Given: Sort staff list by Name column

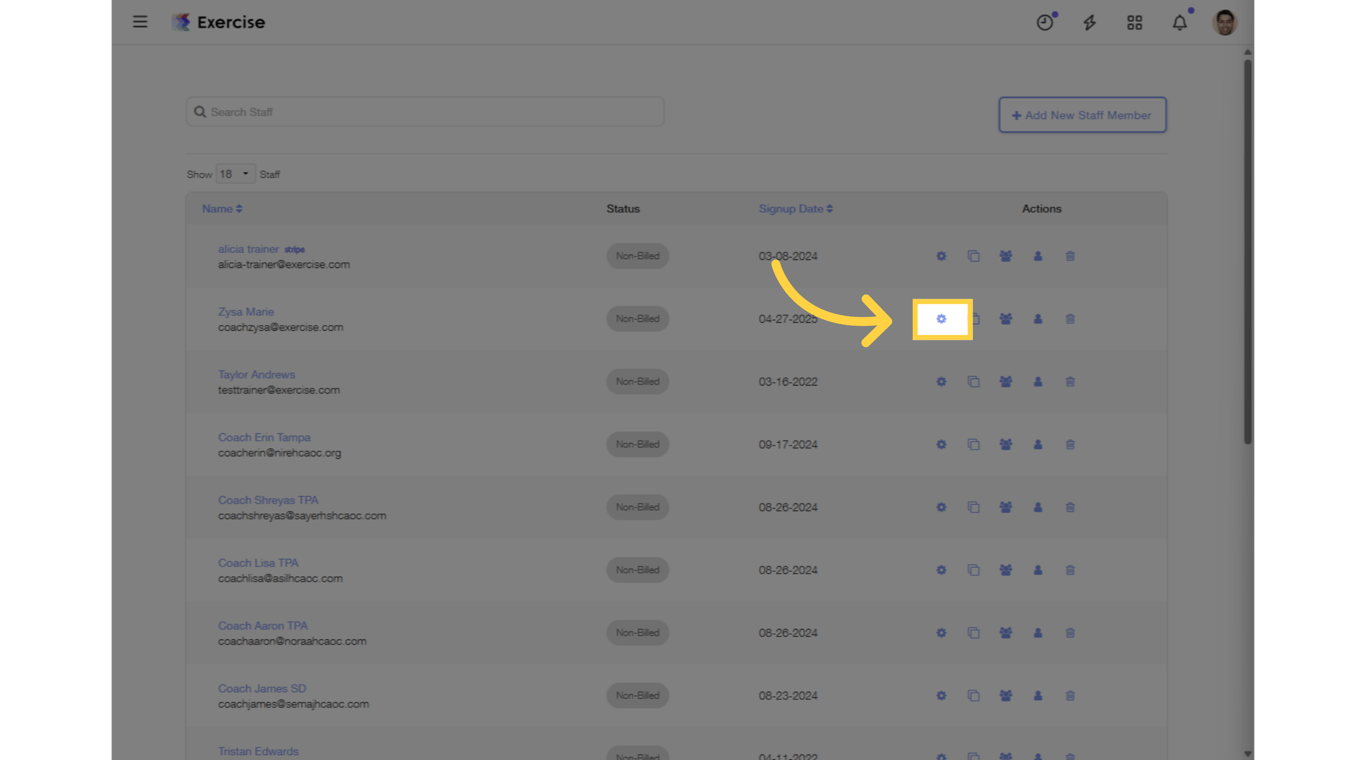Looking at the screenshot, I should tap(221, 208).
